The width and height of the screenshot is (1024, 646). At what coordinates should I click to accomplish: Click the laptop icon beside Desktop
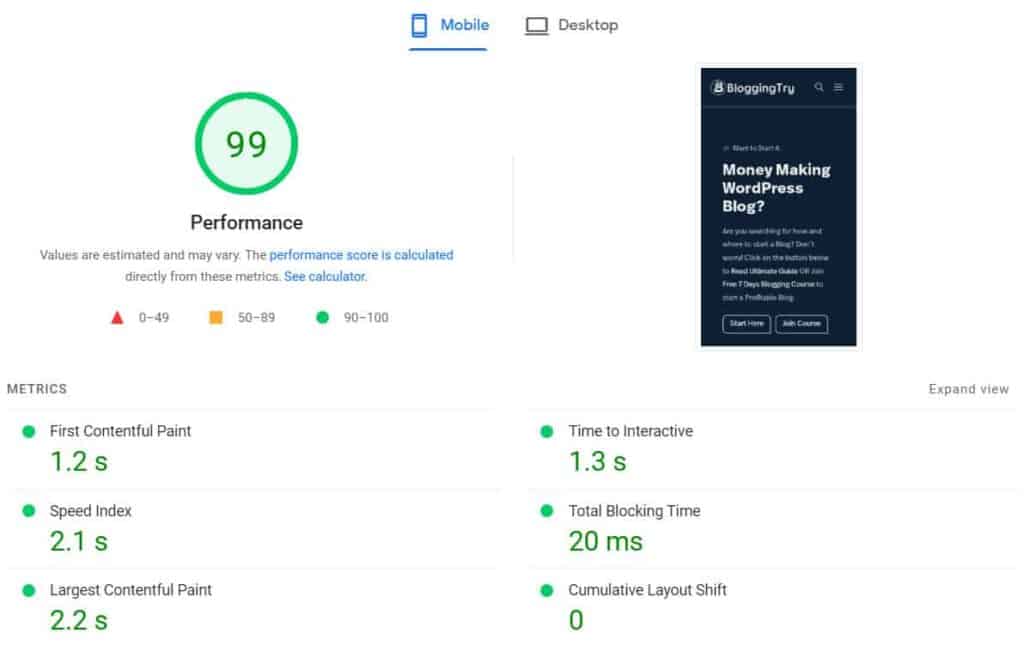coord(538,25)
